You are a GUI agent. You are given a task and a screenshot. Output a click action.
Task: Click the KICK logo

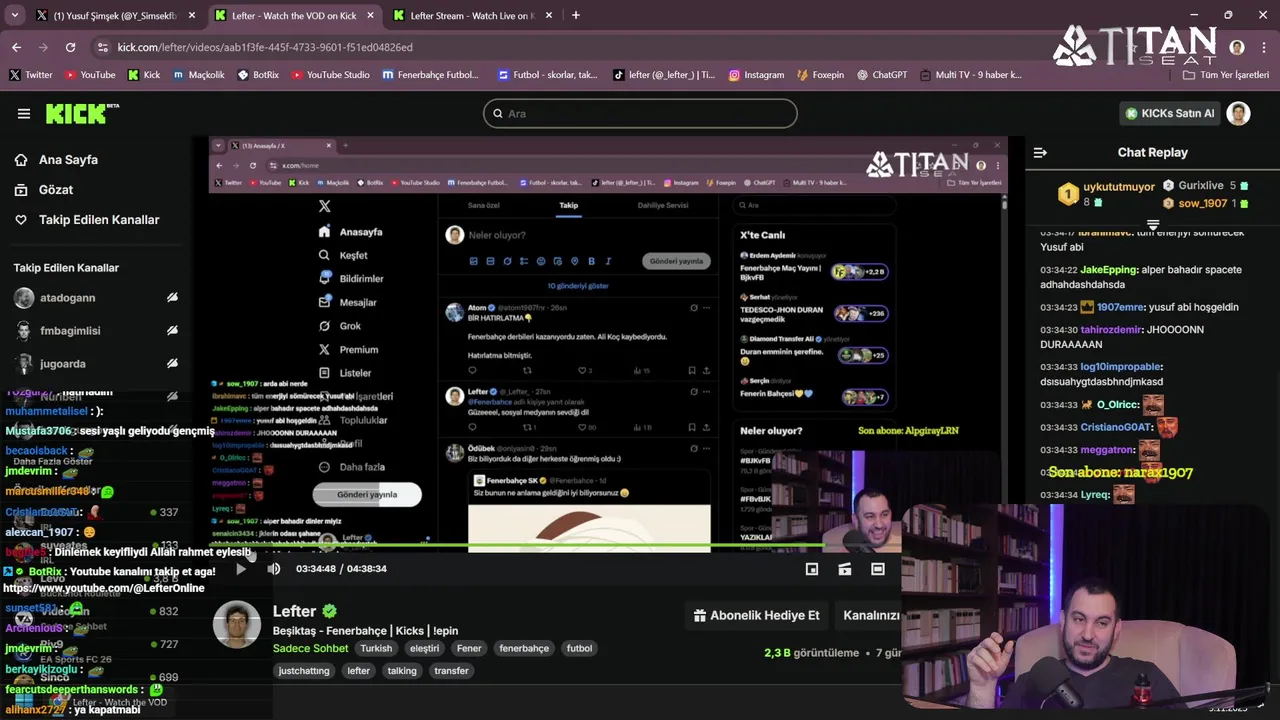pos(82,113)
